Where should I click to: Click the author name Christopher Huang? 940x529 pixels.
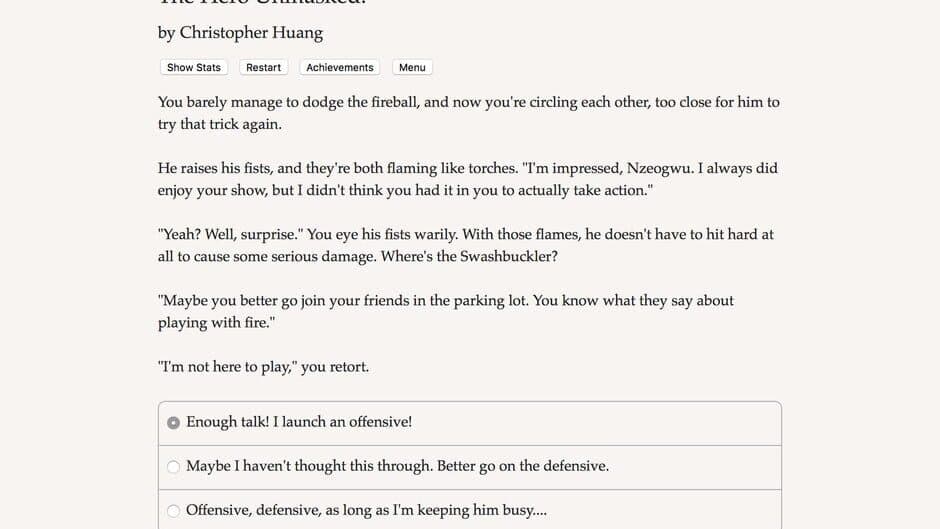251,33
